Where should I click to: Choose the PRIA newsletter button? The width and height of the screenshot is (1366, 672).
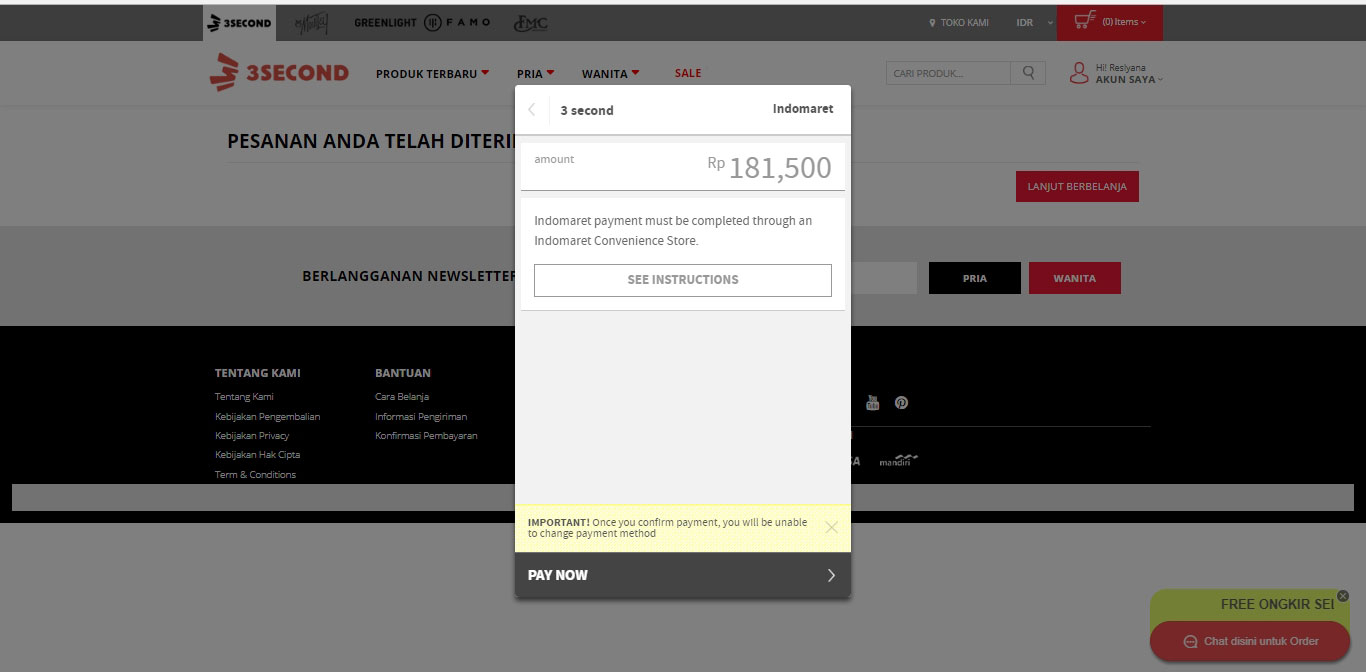[x=975, y=278]
